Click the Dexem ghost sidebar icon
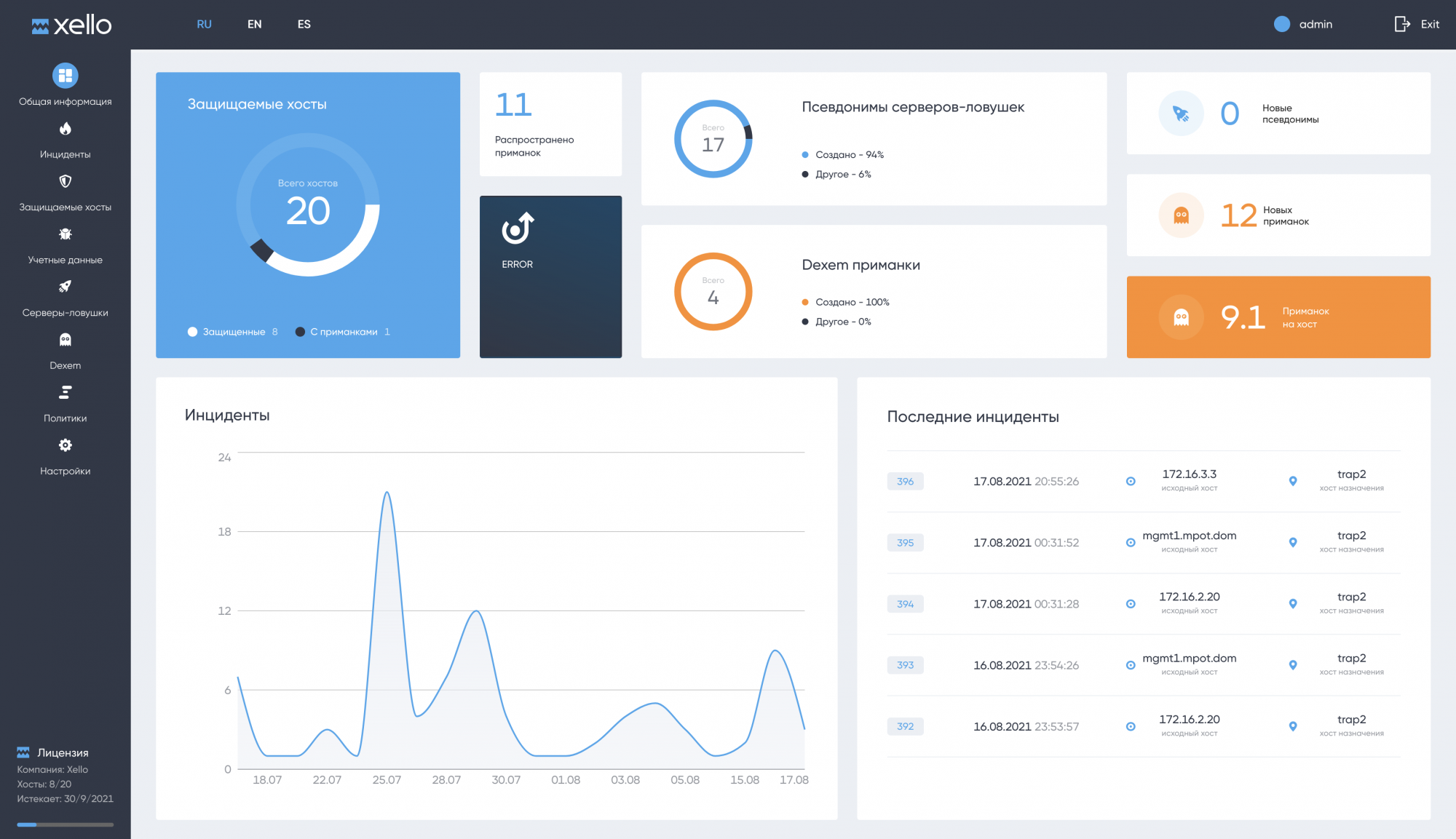 click(65, 340)
